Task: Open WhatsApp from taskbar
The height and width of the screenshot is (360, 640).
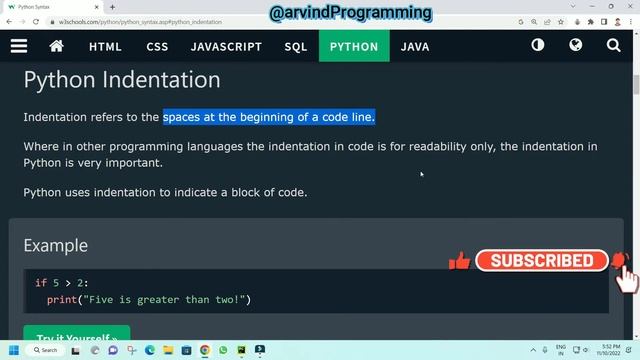Action: [223, 350]
